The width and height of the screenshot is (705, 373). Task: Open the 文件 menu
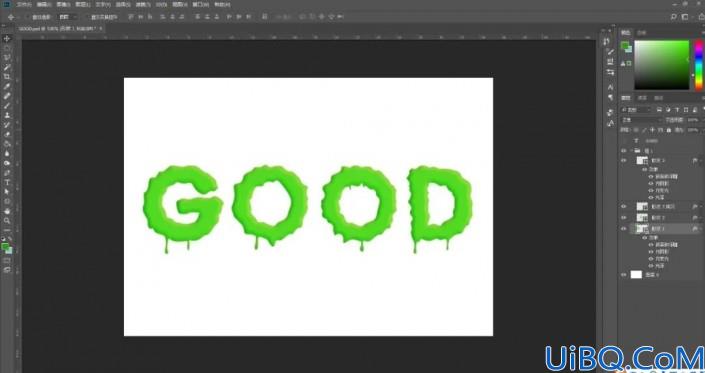tap(24, 4)
